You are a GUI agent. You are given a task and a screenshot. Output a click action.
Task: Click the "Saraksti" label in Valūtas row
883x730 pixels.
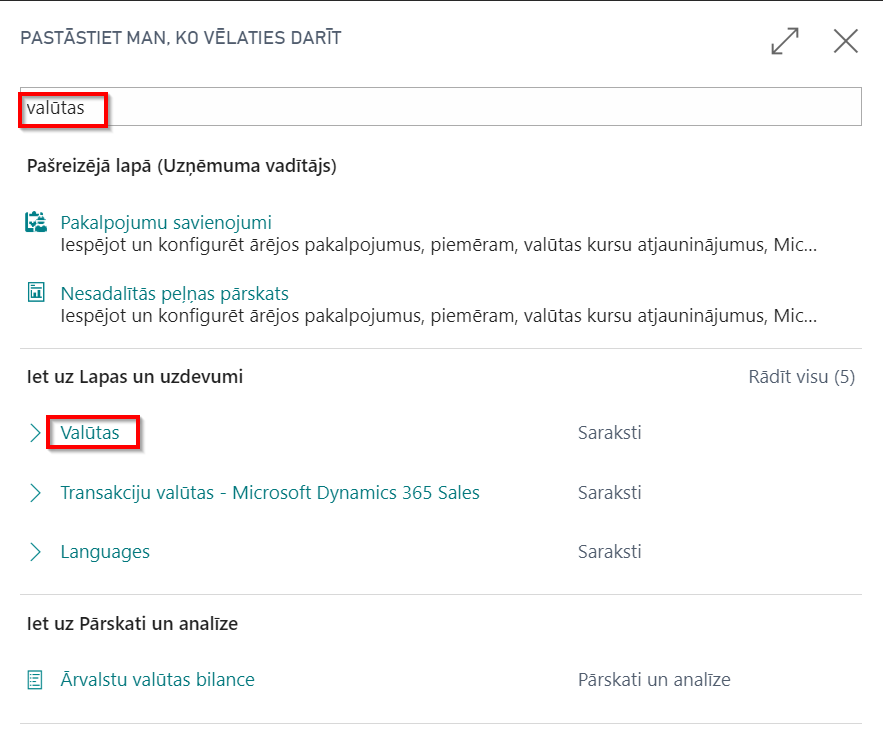610,433
